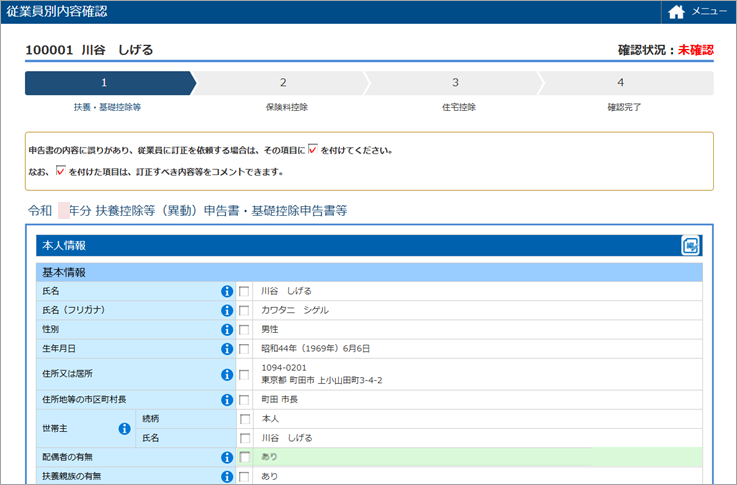Go to step 3 住宅控除
The height and width of the screenshot is (485, 737).
[x=455, y=83]
